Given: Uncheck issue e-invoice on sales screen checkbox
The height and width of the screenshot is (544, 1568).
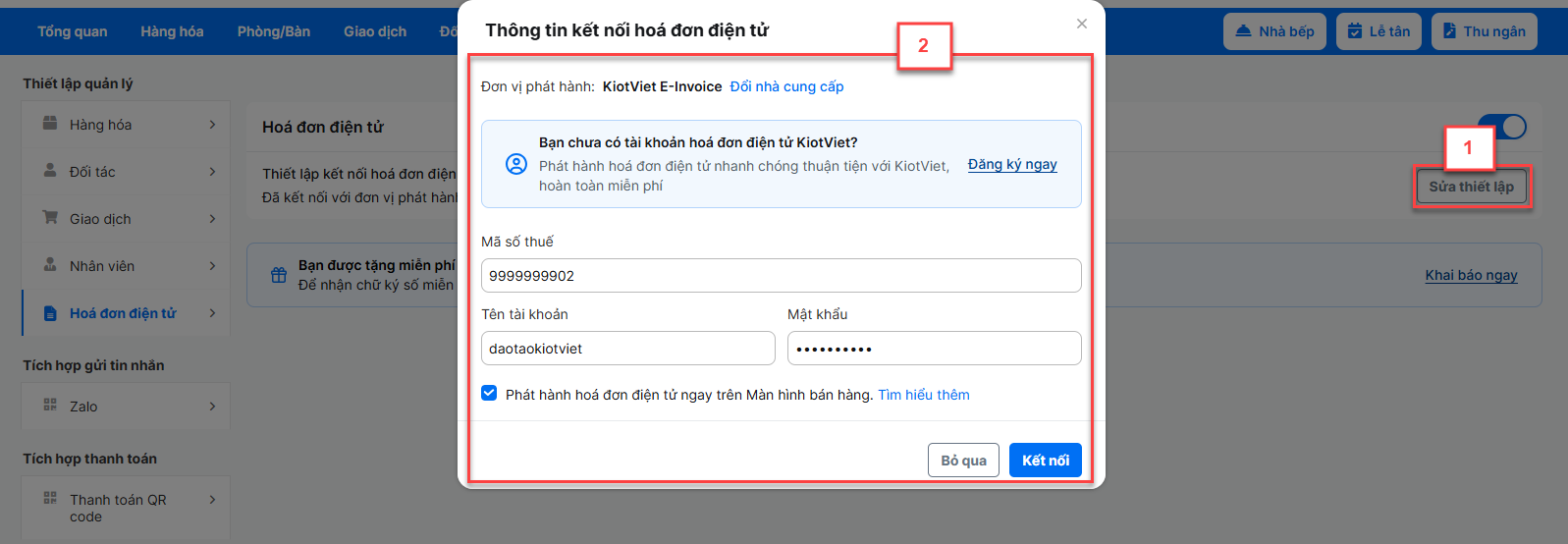Looking at the screenshot, I should pyautogui.click(x=489, y=393).
